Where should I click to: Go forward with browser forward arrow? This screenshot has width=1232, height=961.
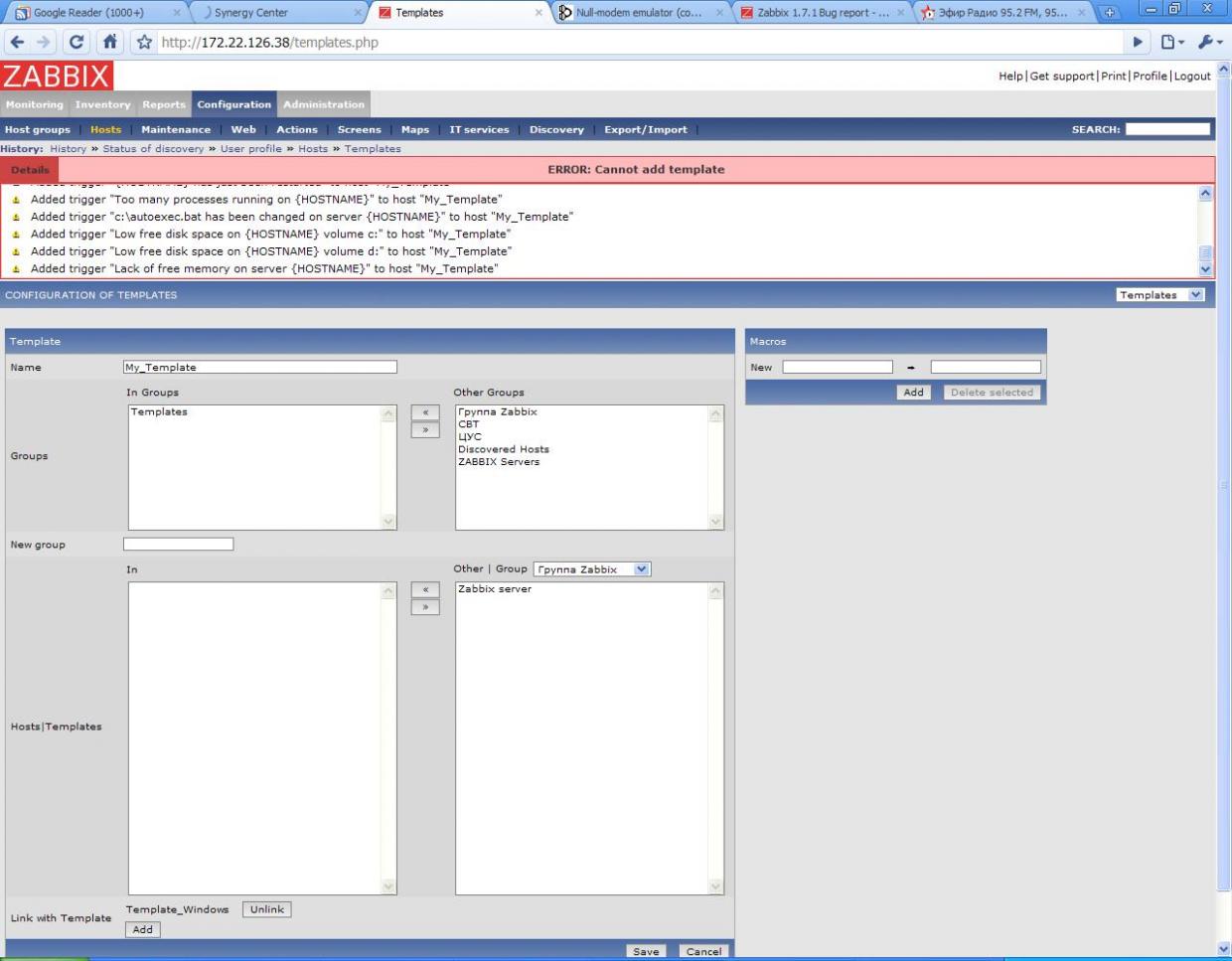click(x=43, y=43)
